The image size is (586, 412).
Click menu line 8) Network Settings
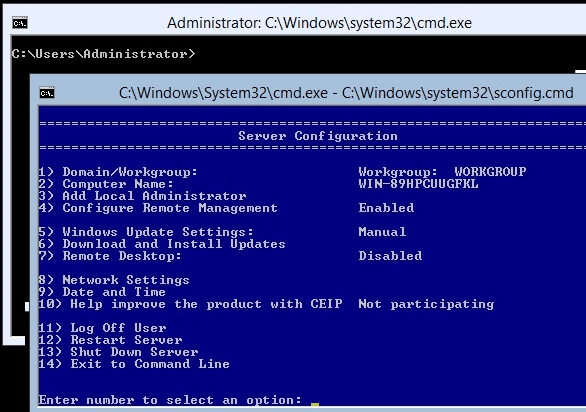[x=114, y=280]
